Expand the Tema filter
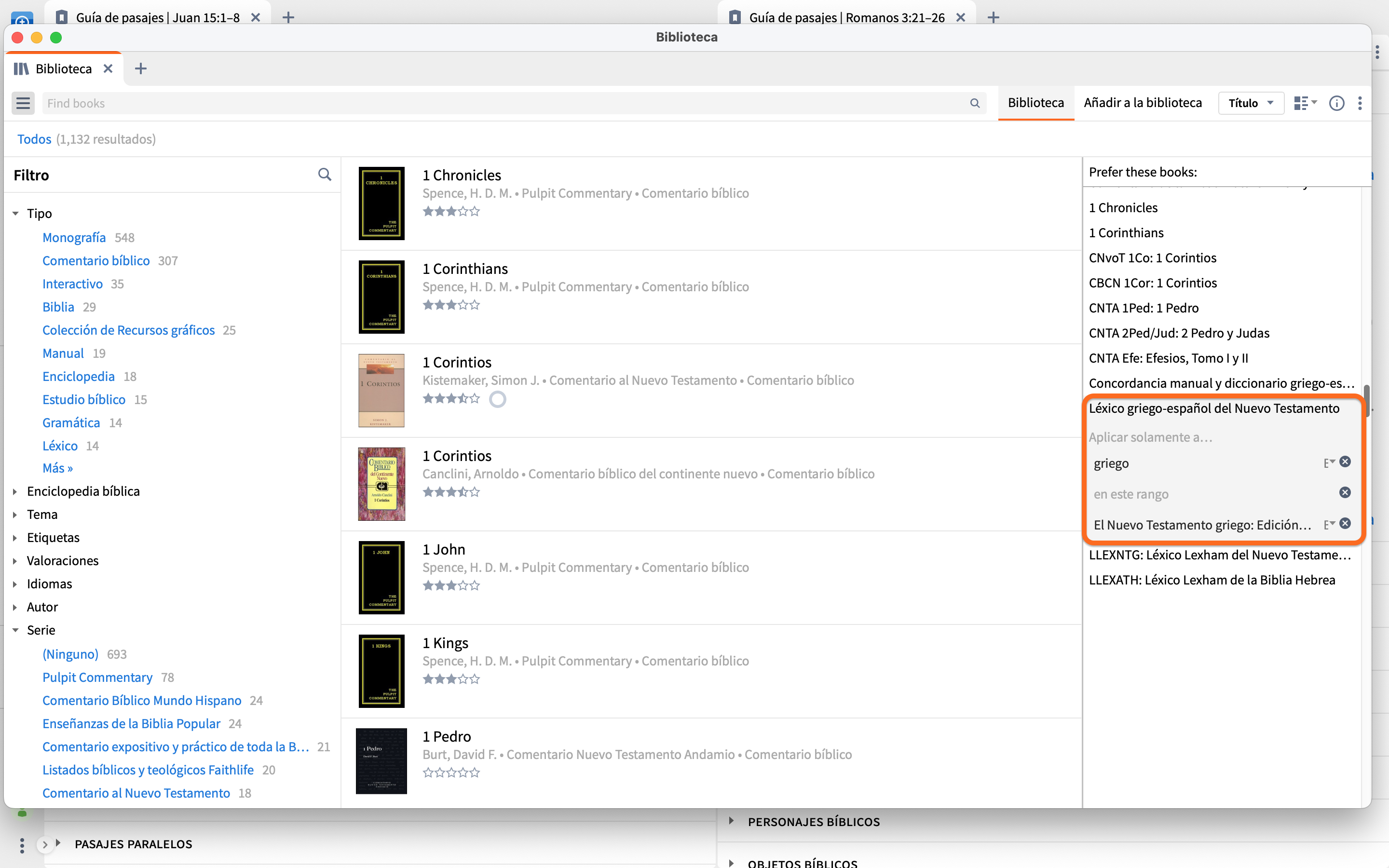1389x868 pixels. (15, 515)
